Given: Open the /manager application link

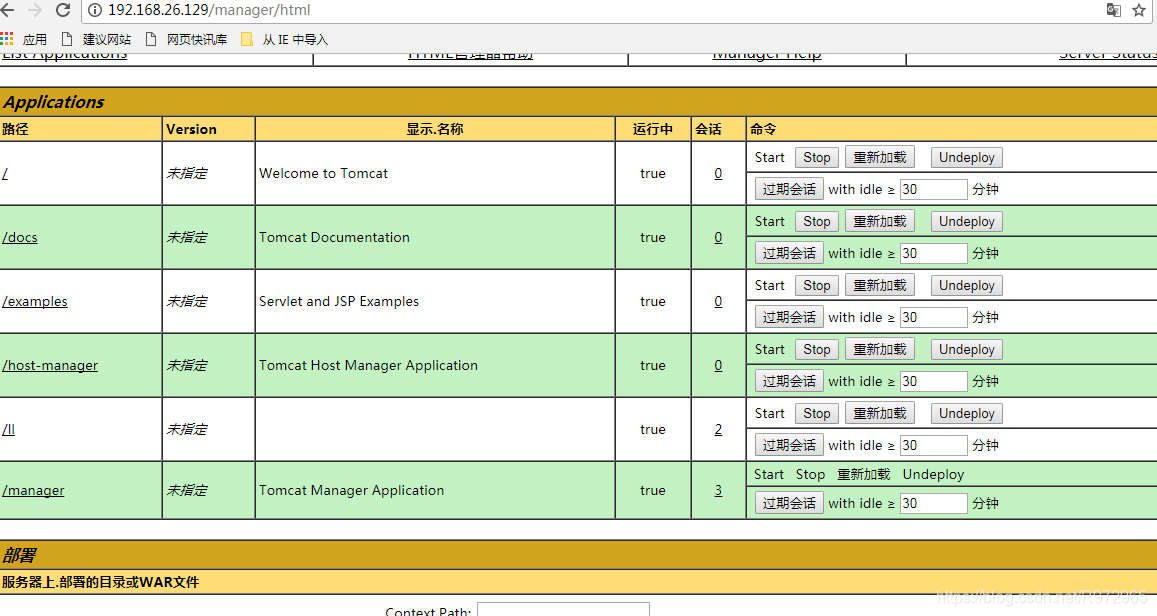Looking at the screenshot, I should 33,491.
